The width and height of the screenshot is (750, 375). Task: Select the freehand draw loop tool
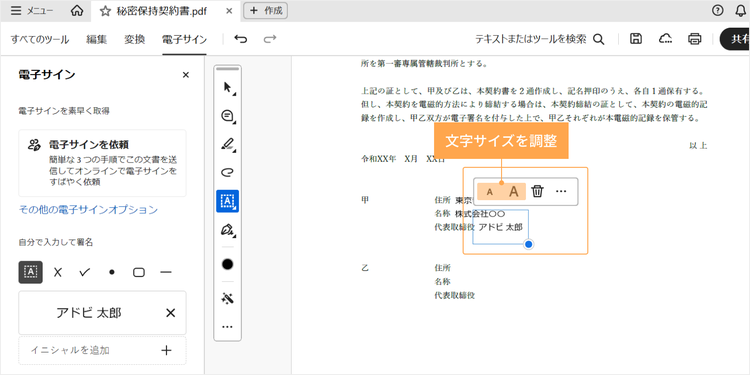228,172
